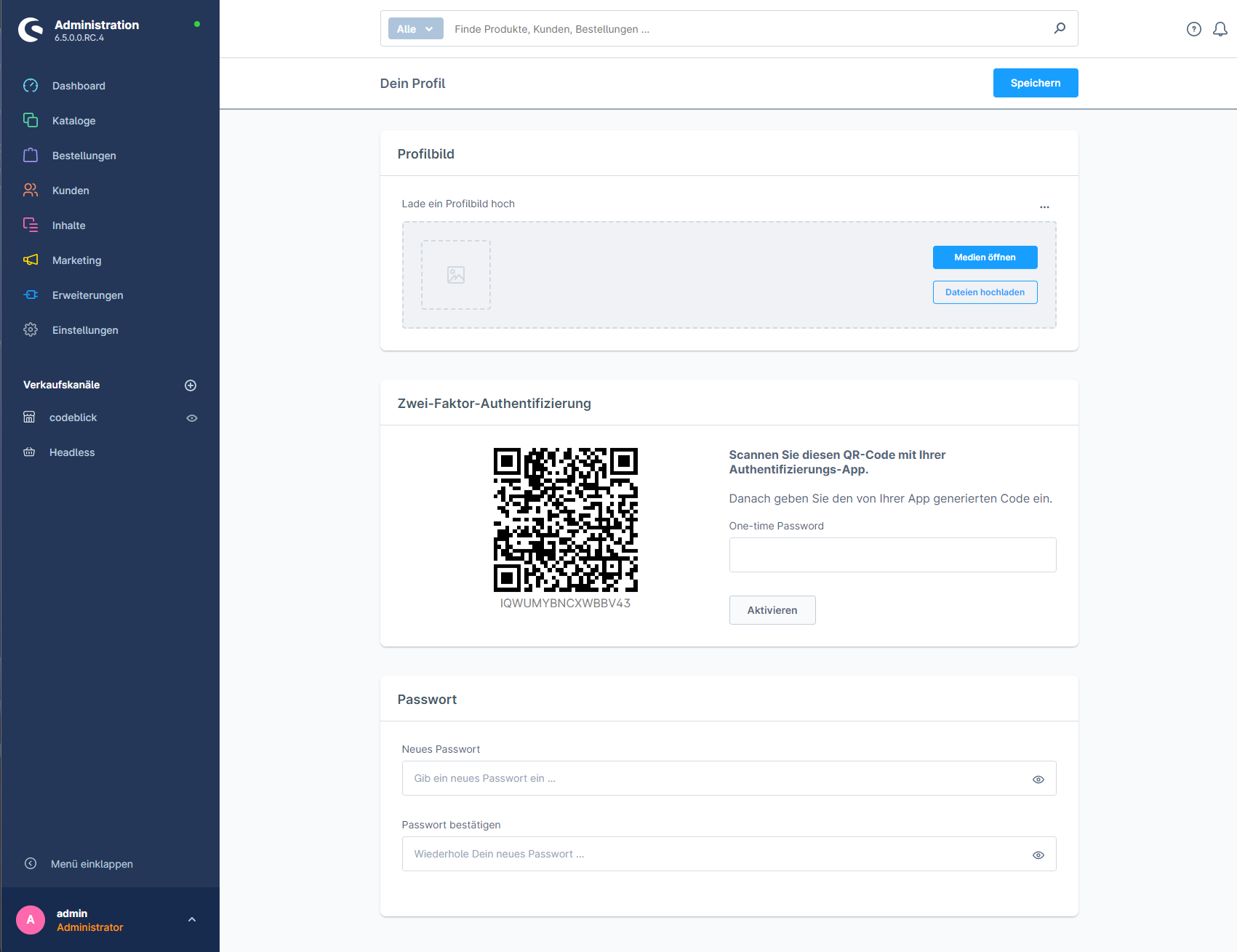Click the Kataloge icon in the sidebar
The width and height of the screenshot is (1237, 952).
click(x=31, y=121)
